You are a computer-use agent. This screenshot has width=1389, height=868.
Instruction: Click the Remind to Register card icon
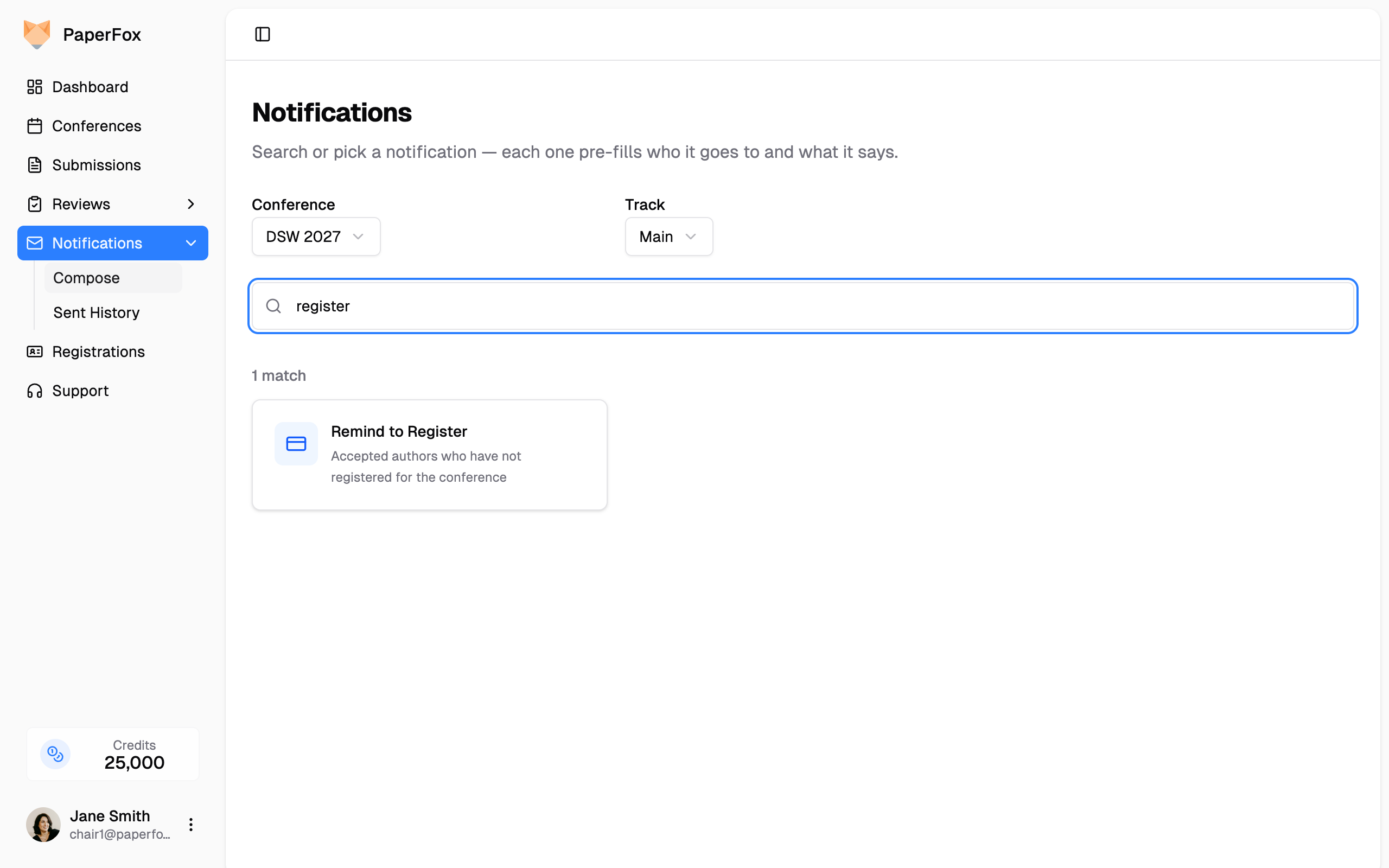[x=296, y=444]
